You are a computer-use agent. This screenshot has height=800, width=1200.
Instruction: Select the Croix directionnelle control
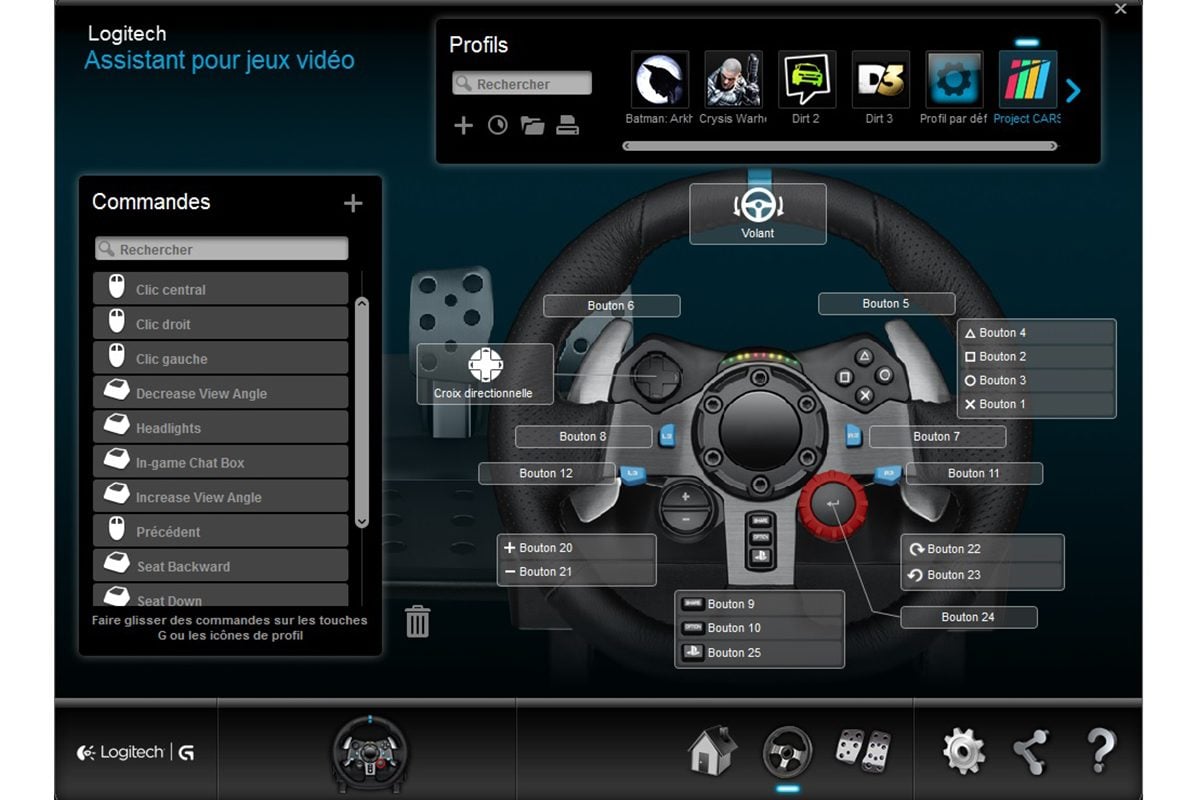coord(484,374)
